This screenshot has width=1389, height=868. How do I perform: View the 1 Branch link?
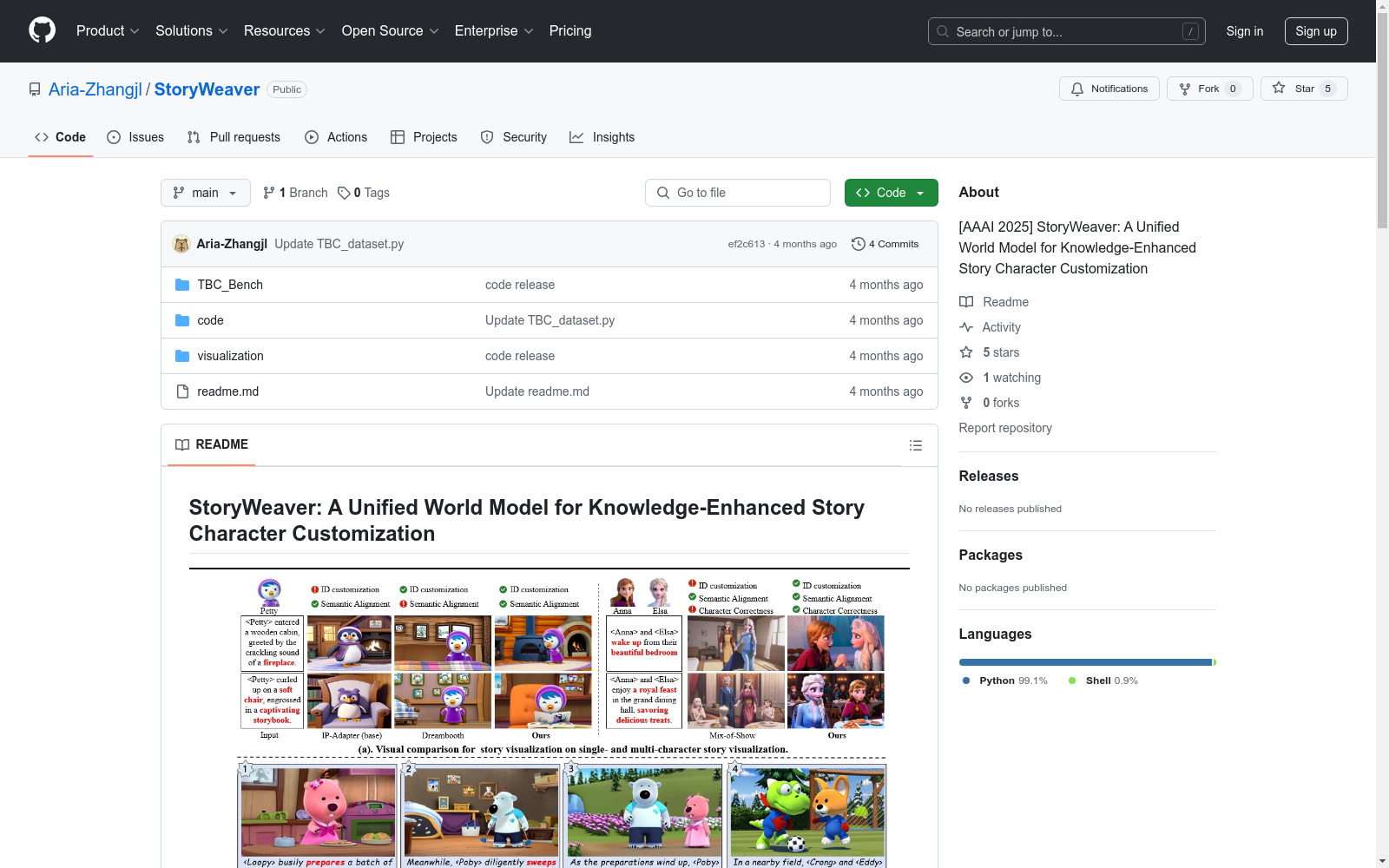point(295,193)
